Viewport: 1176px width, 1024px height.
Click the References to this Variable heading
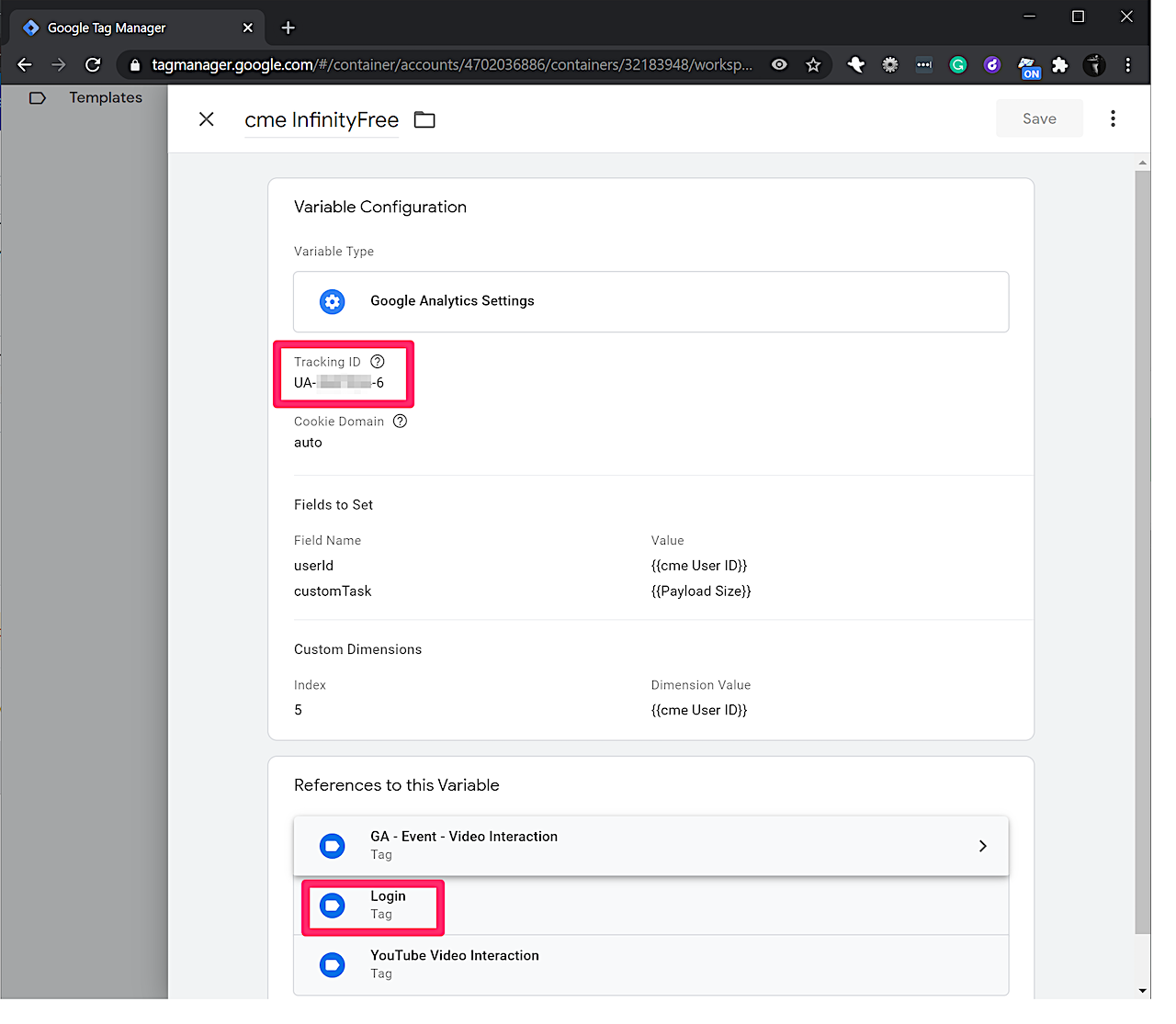(x=397, y=785)
